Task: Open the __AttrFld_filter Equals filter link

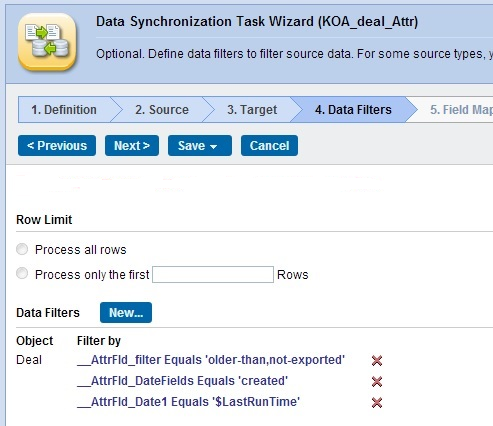Action: [211, 360]
